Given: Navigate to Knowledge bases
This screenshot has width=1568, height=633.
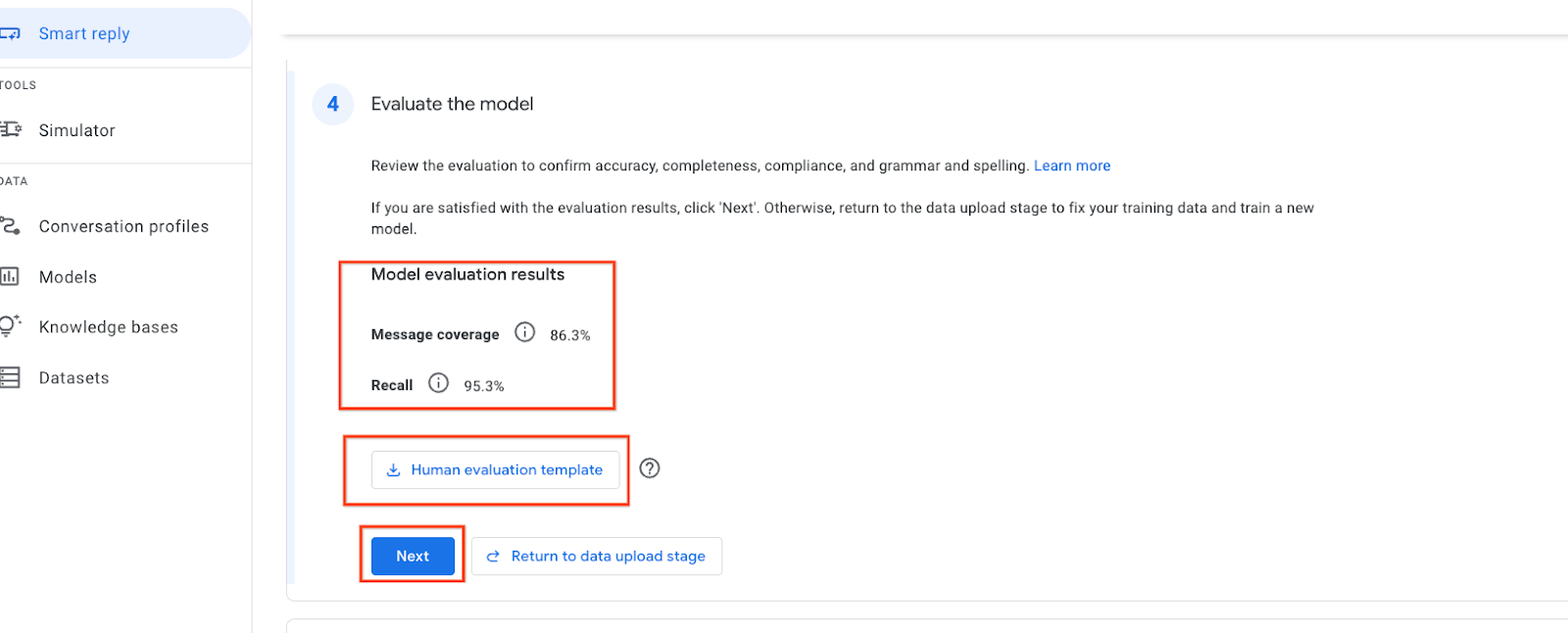Looking at the screenshot, I should coord(108,327).
